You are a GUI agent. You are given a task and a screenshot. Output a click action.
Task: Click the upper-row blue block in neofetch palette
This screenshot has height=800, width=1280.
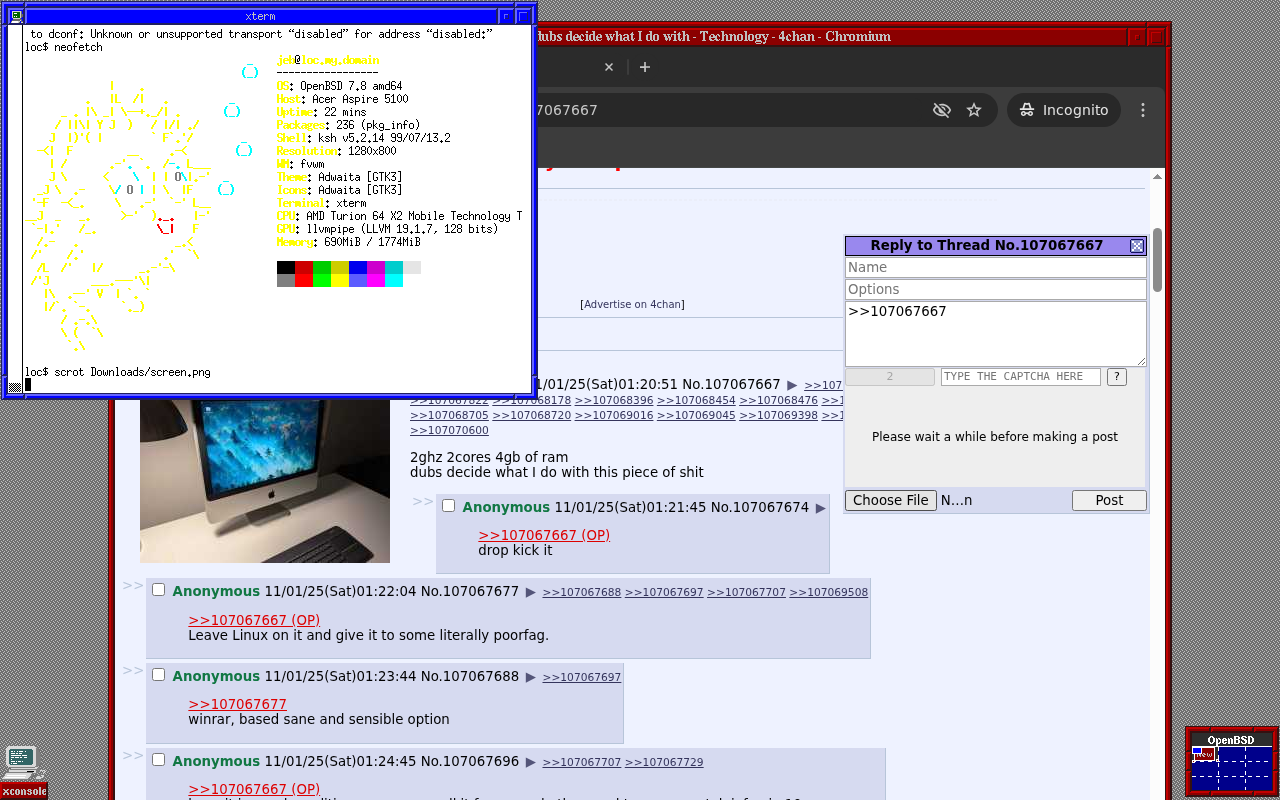pos(358,267)
